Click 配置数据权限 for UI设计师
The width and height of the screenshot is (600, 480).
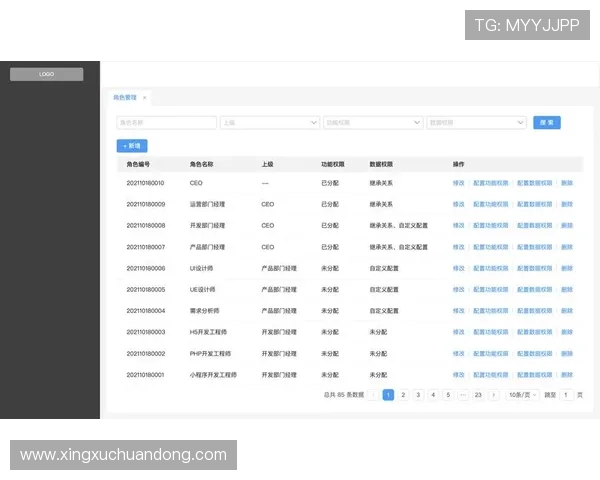535,268
